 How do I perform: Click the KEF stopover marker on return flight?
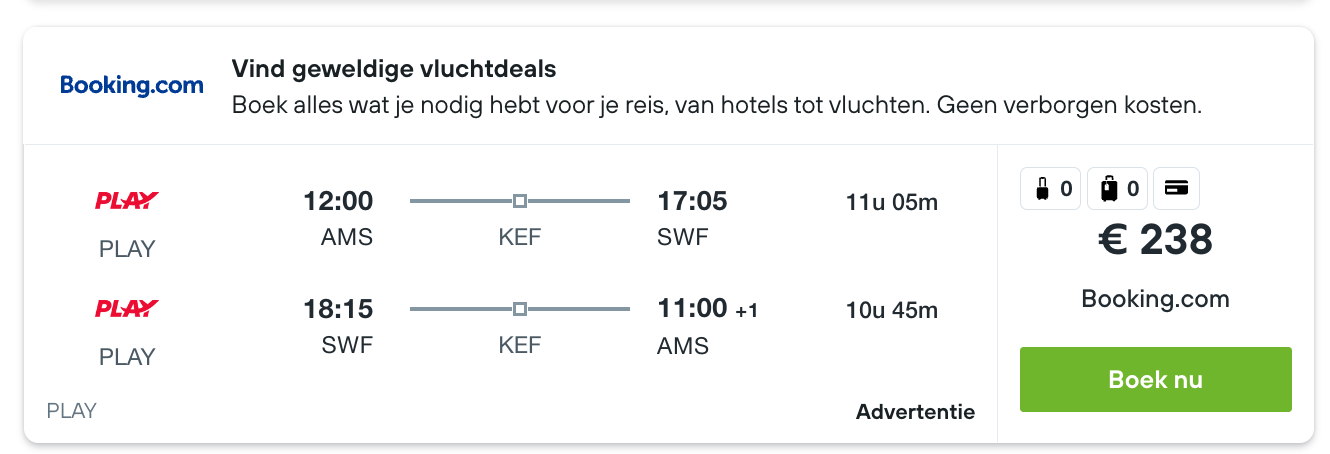pos(520,309)
